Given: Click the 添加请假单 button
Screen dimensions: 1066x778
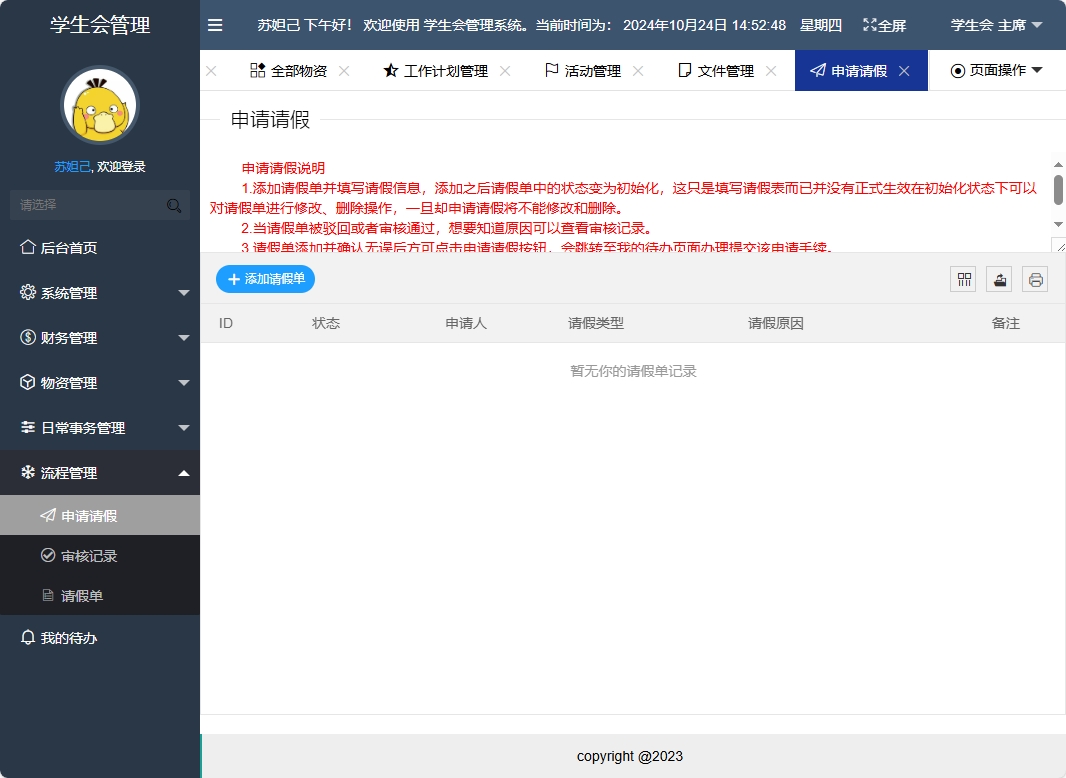Looking at the screenshot, I should pos(265,279).
